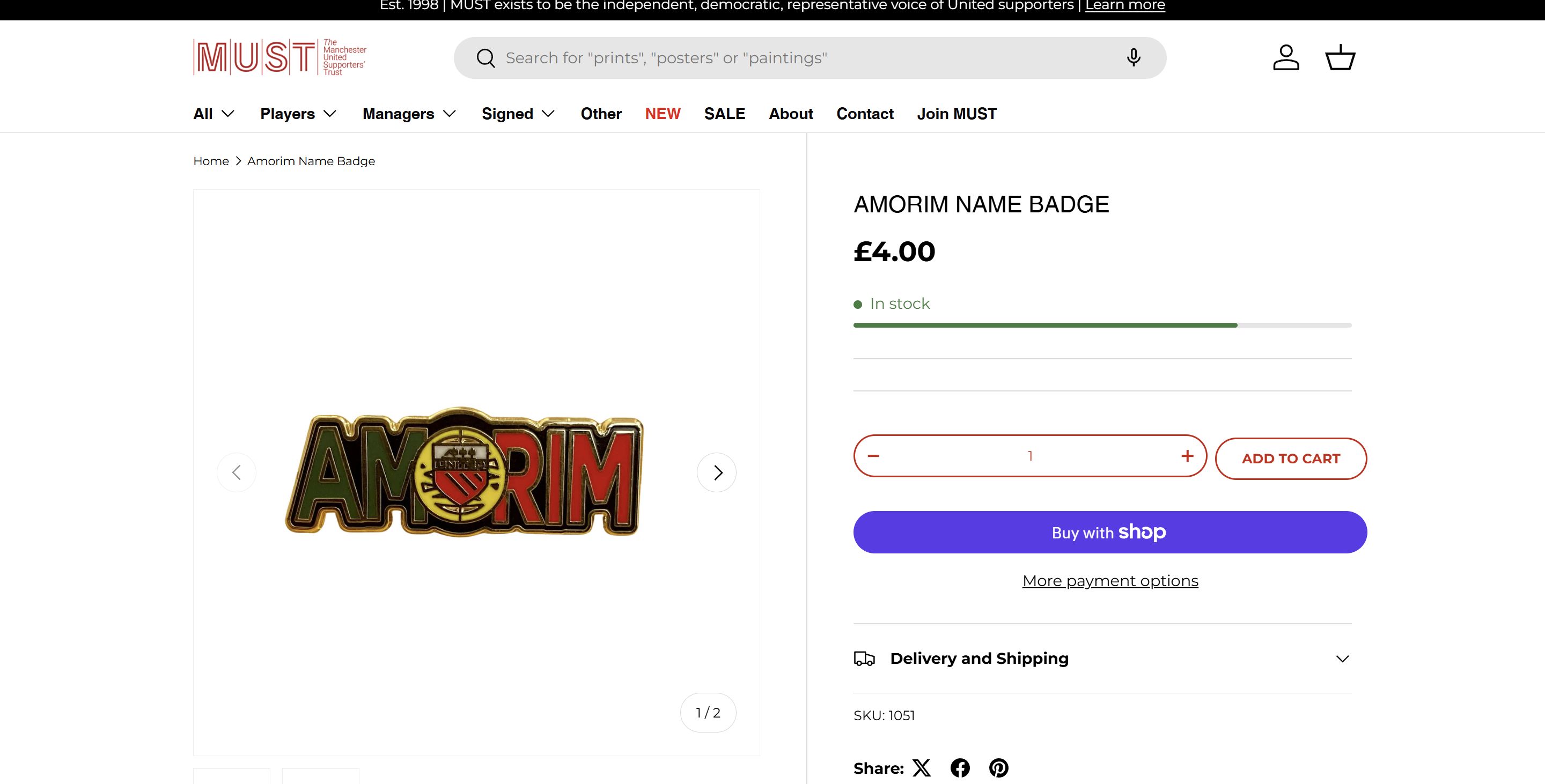The width and height of the screenshot is (1545, 784).
Task: Go to the MUST logo homepage
Action: (x=279, y=57)
